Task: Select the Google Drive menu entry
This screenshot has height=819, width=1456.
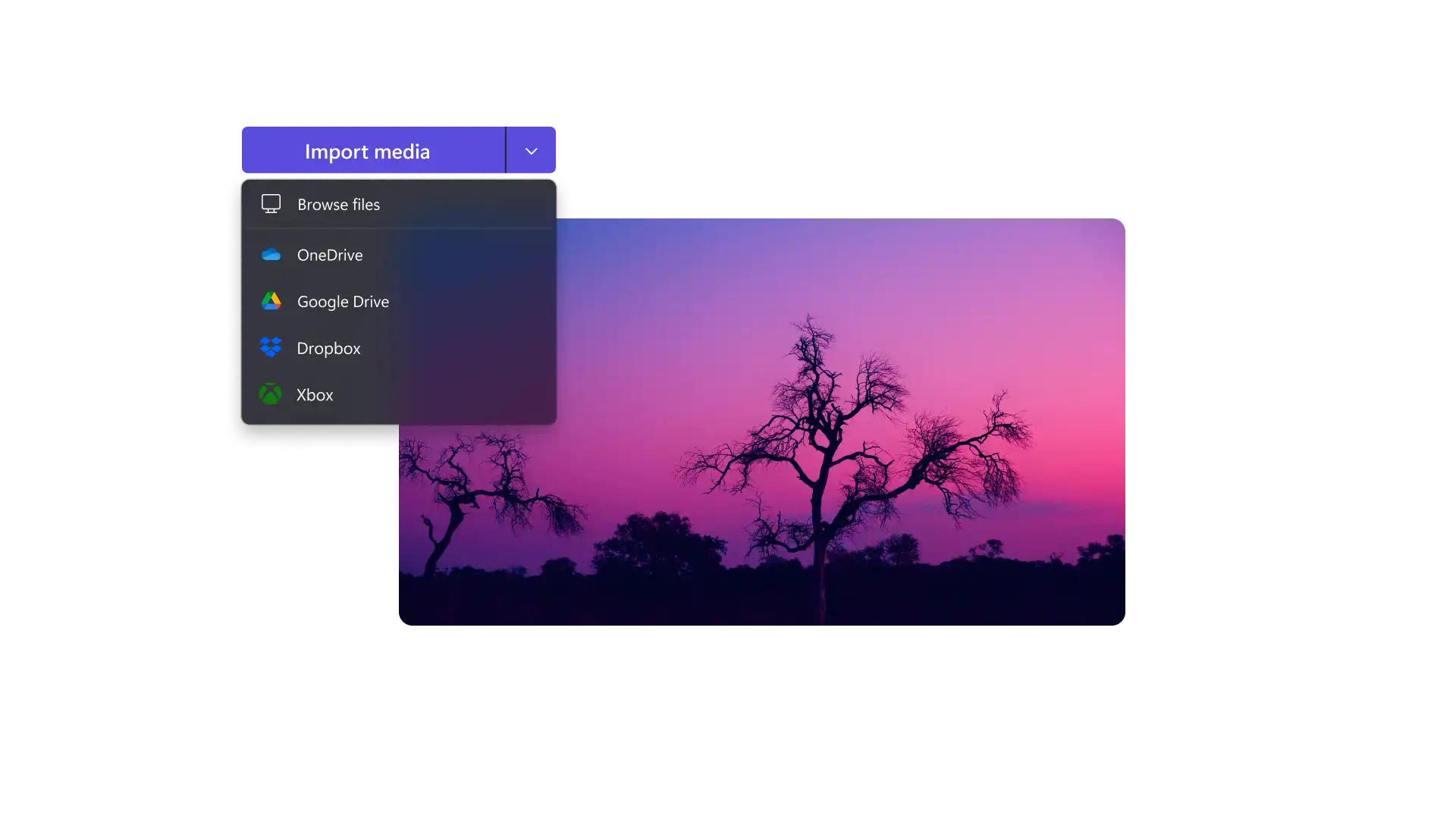Action: coord(399,301)
